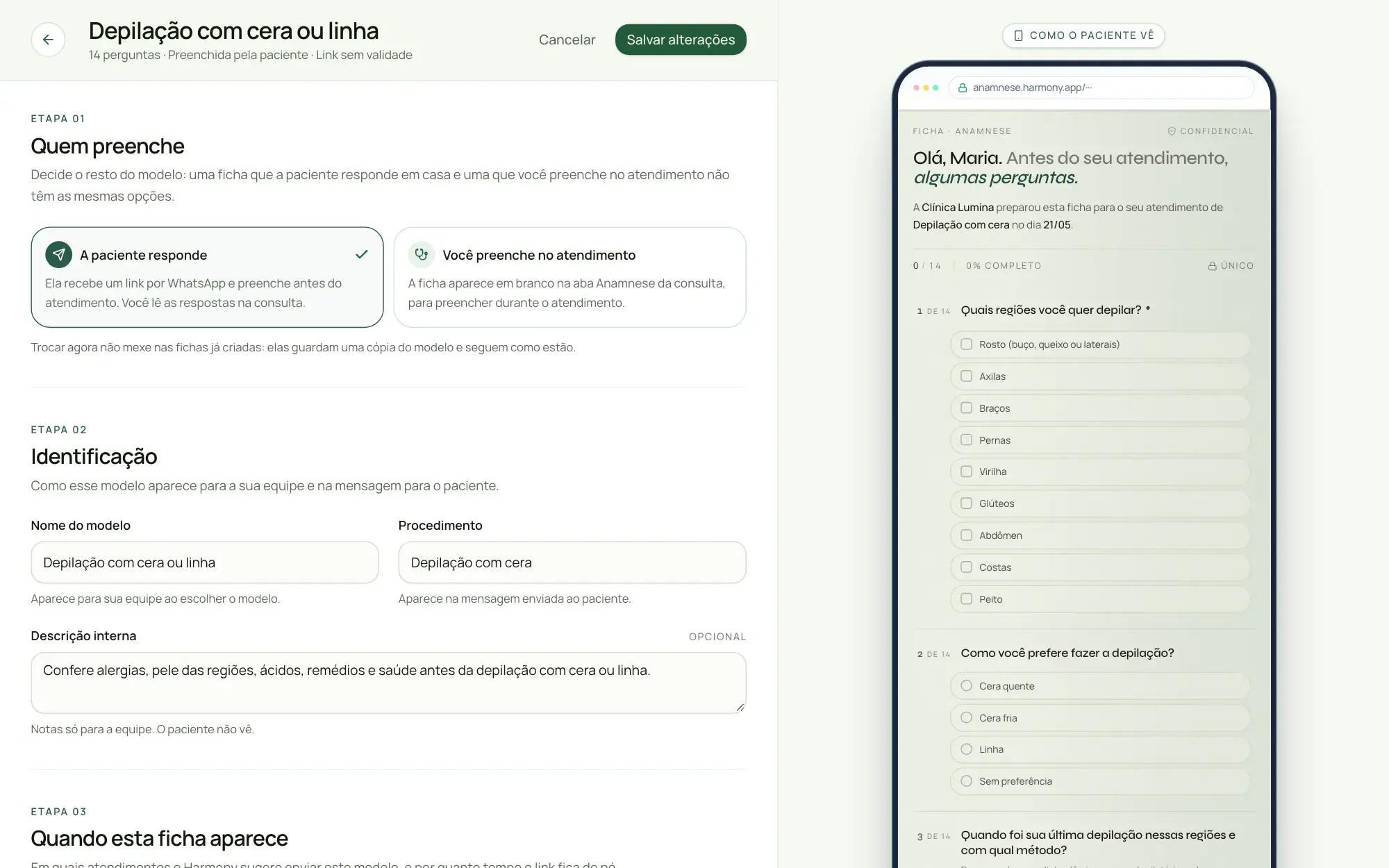The height and width of the screenshot is (868, 1389).
Task: Click Cancelar
Action: pyautogui.click(x=567, y=40)
